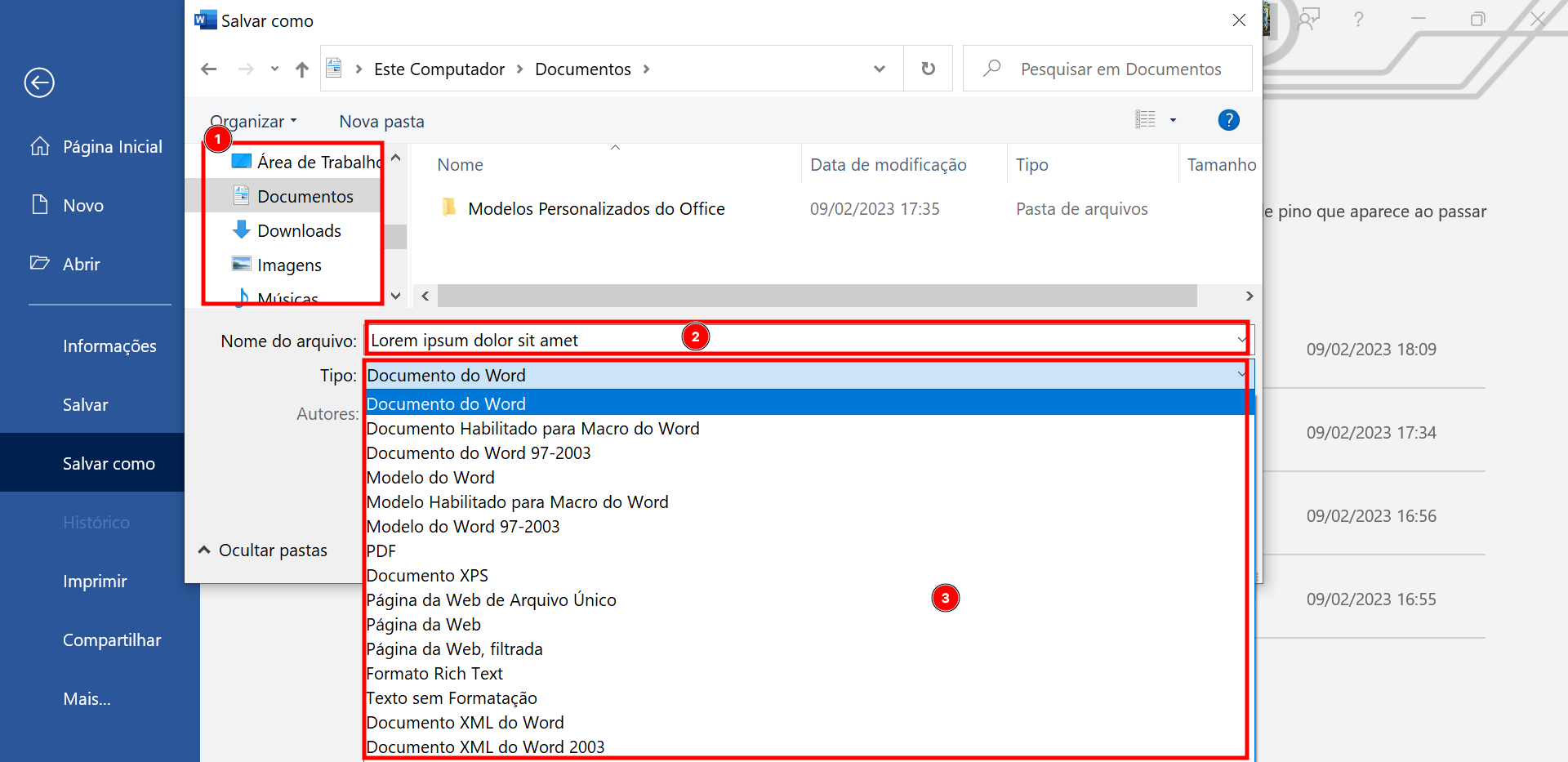Switch to Salvar in the left menu

tap(85, 404)
